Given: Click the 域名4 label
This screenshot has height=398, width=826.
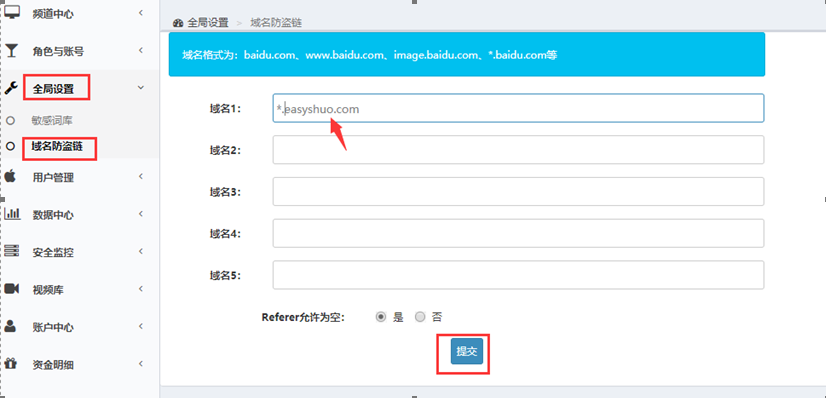Looking at the screenshot, I should click(225, 234).
